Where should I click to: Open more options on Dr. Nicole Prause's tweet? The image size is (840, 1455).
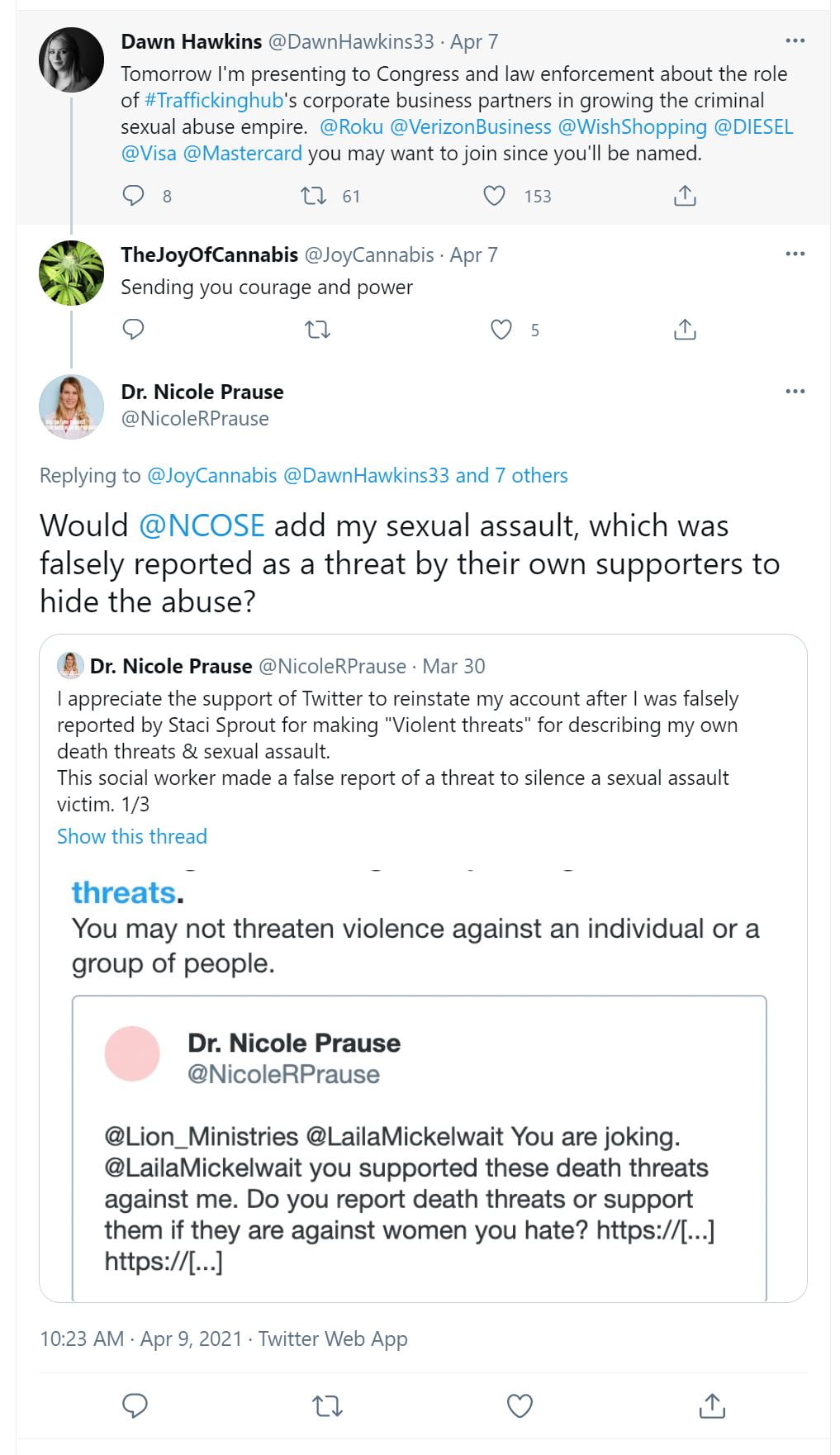(x=795, y=392)
